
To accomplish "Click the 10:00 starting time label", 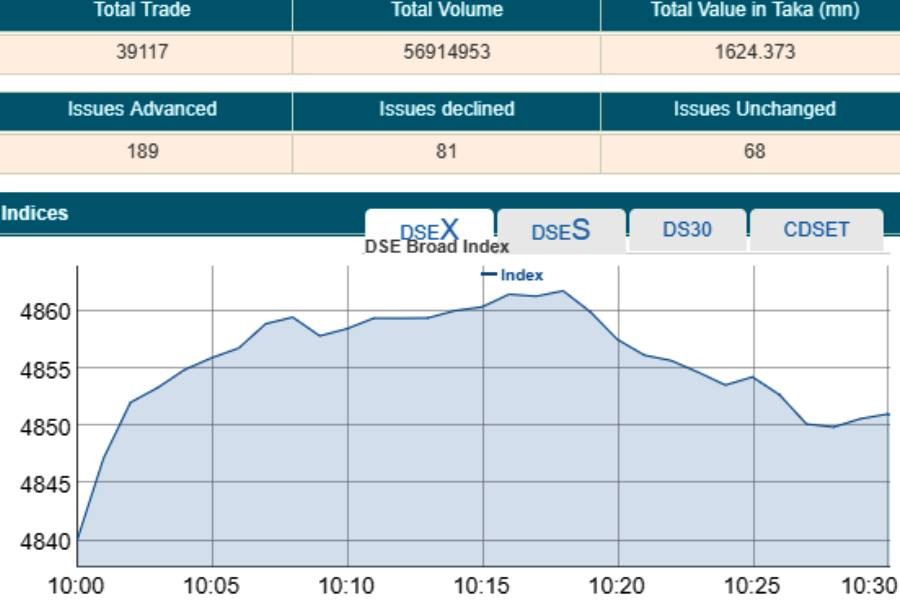I will click(x=76, y=586).
